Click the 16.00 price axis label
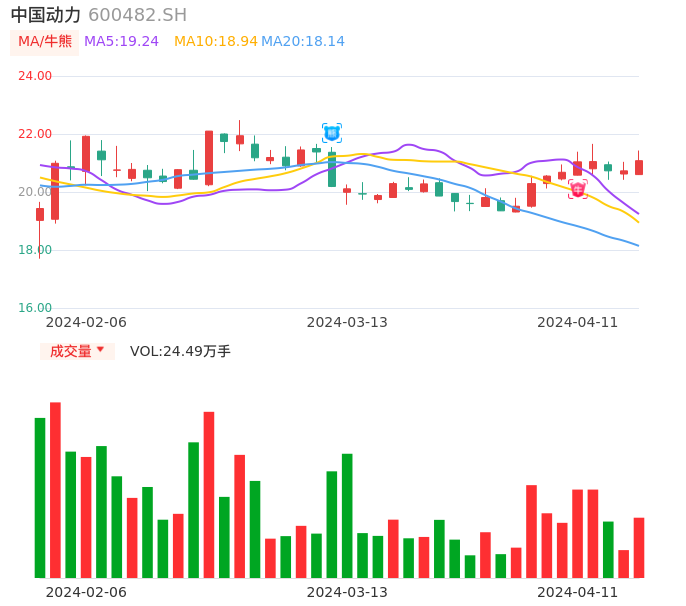This screenshot has width=686, height=606. [x=35, y=308]
